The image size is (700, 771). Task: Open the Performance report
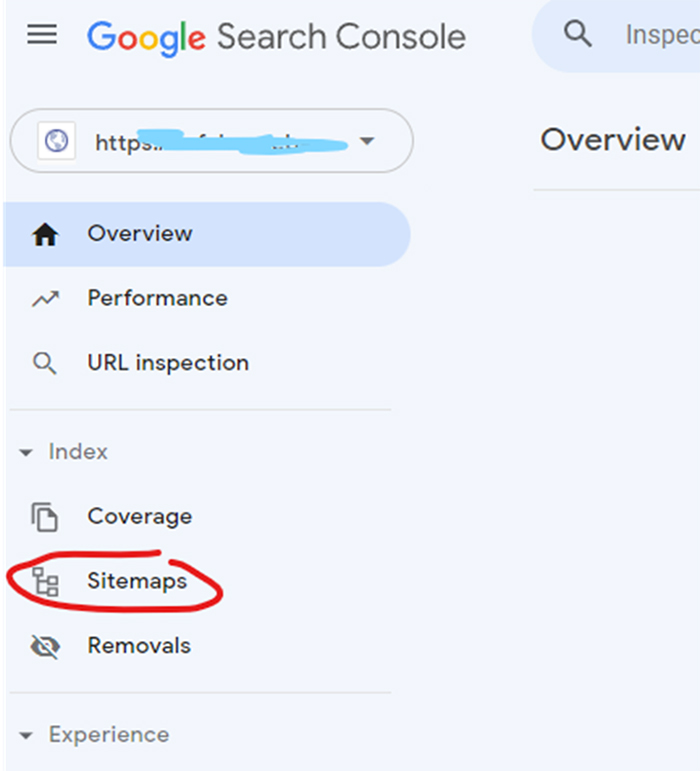157,298
